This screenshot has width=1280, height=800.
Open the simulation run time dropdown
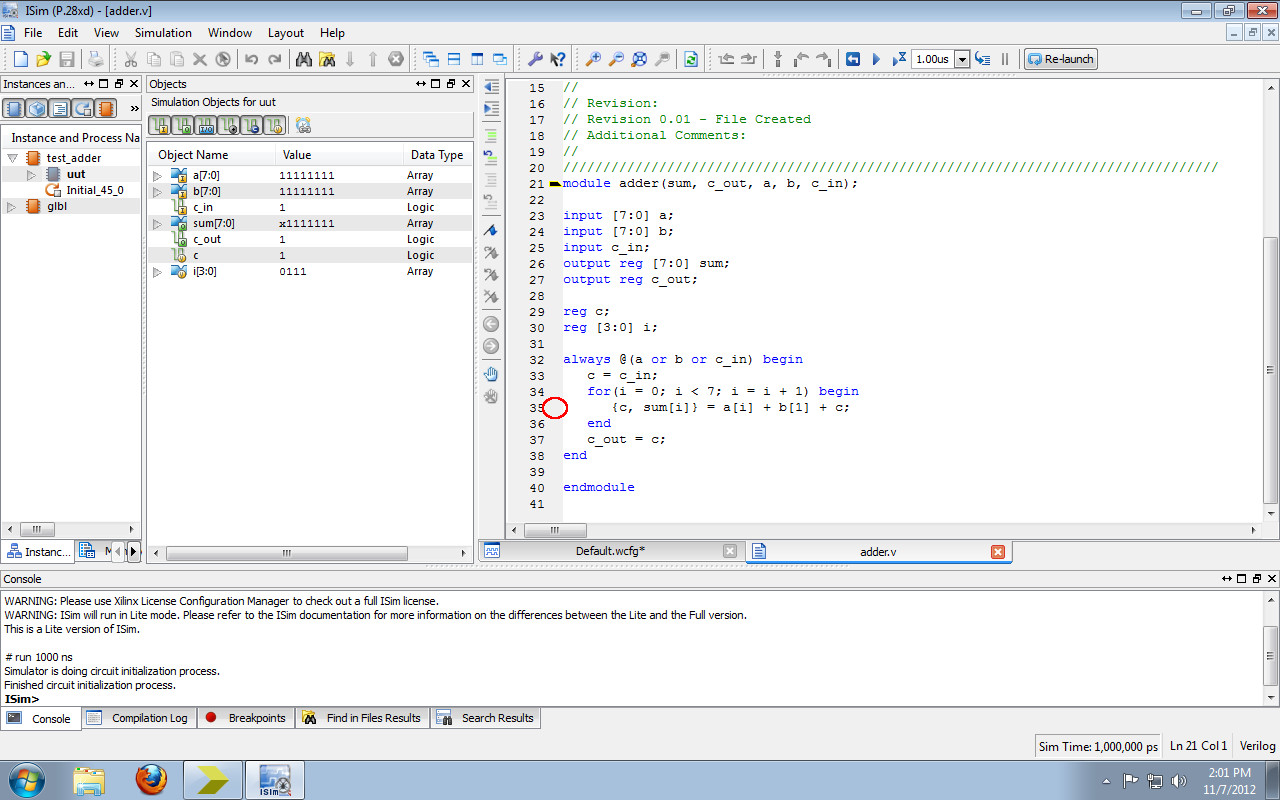tap(962, 59)
